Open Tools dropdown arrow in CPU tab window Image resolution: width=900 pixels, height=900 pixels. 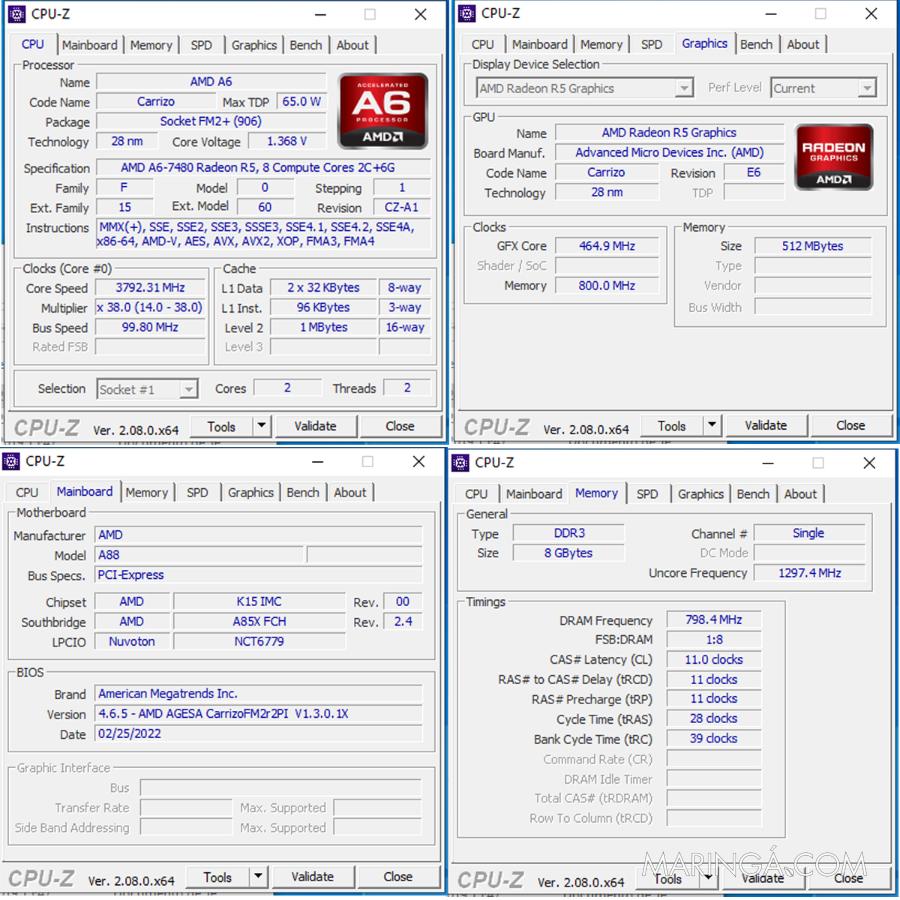(x=262, y=425)
